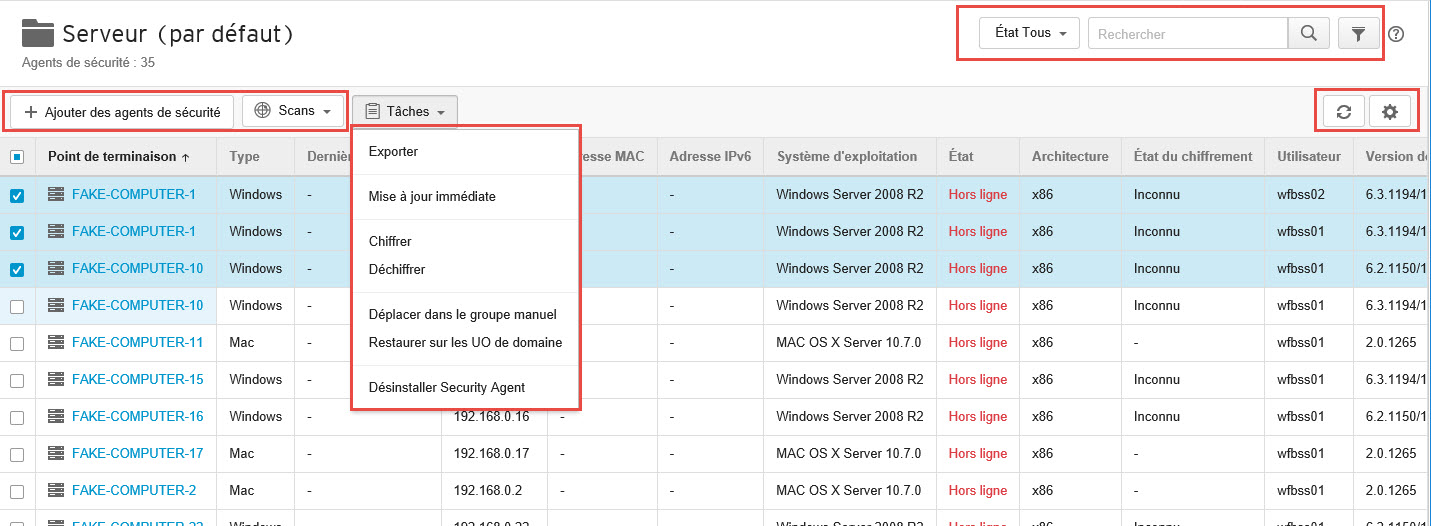
Task: Open the settings gear icon
Action: point(1389,112)
